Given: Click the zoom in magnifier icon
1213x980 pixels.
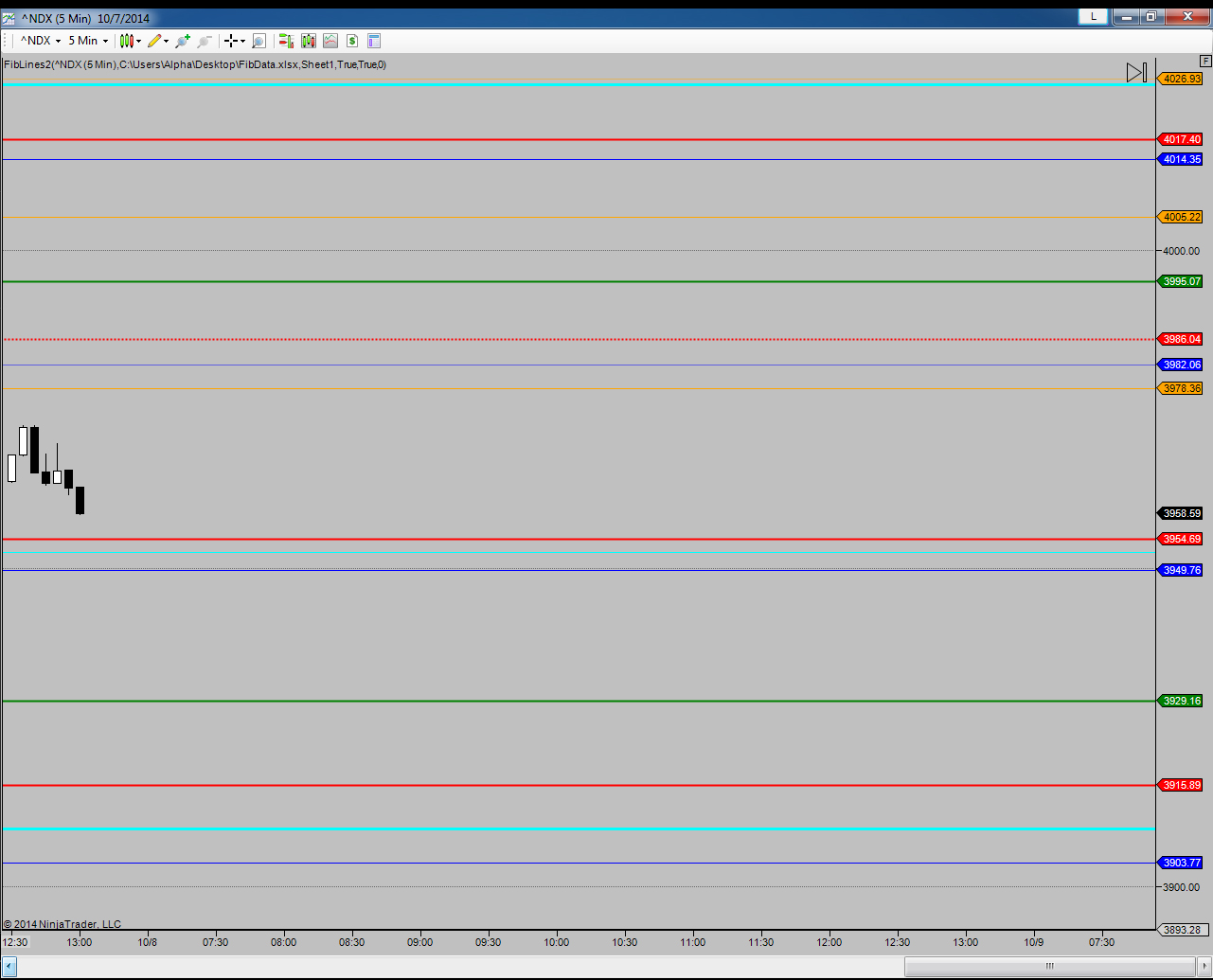Looking at the screenshot, I should (183, 41).
